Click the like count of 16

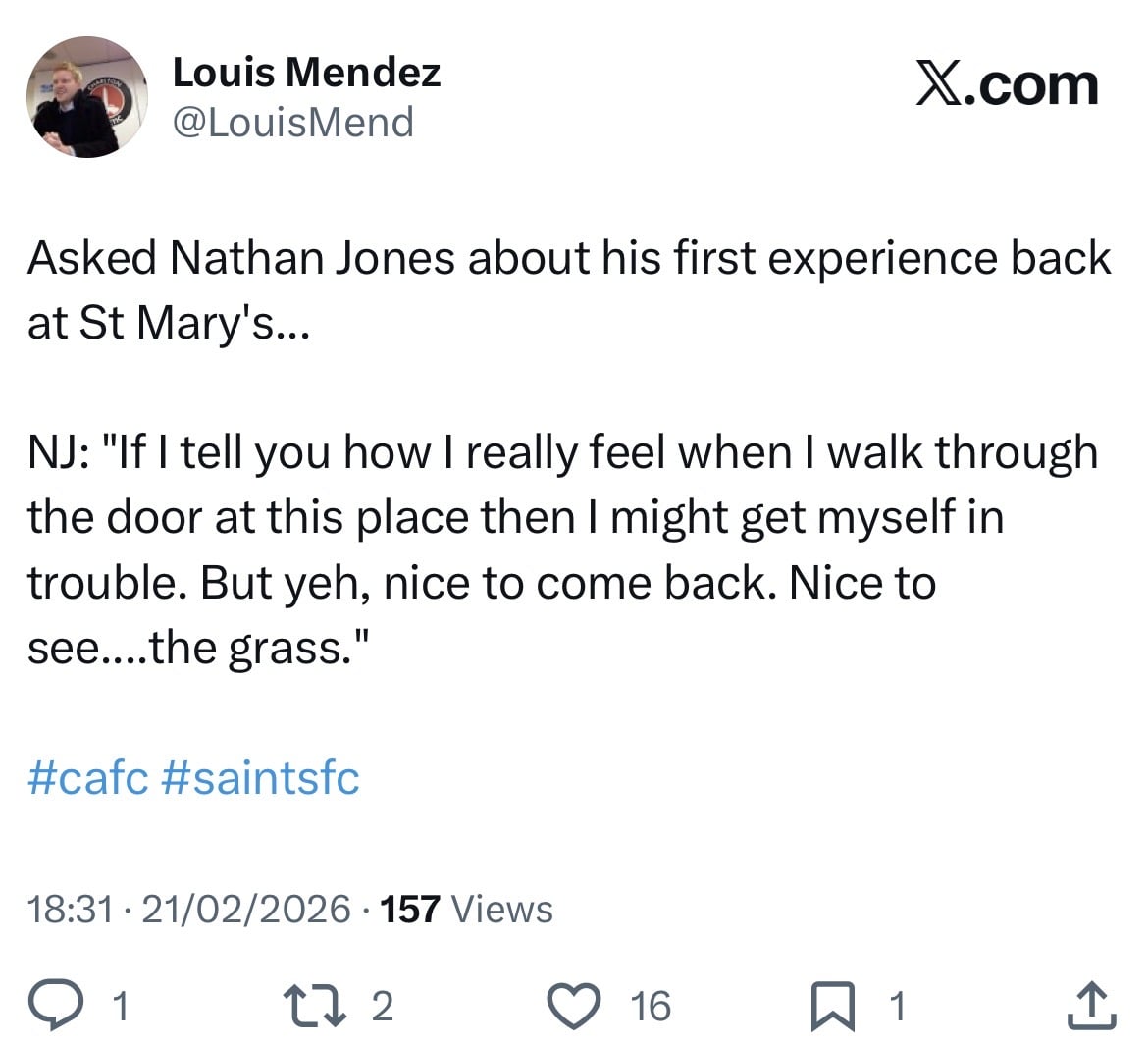[651, 1006]
